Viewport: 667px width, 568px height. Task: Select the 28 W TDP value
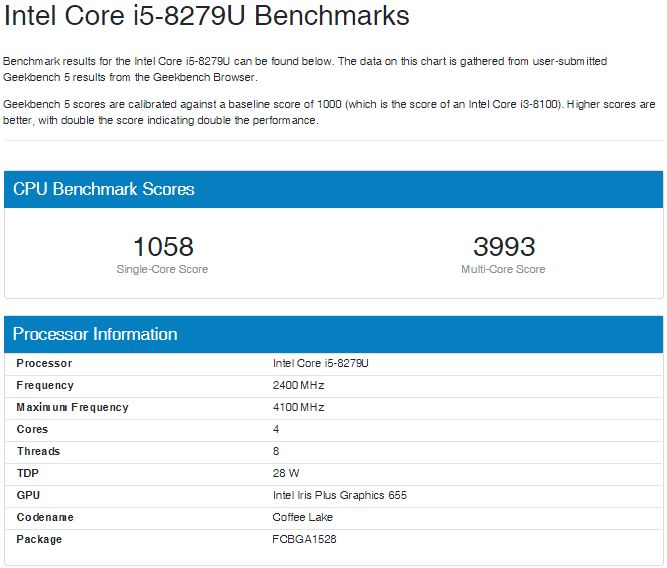286,473
